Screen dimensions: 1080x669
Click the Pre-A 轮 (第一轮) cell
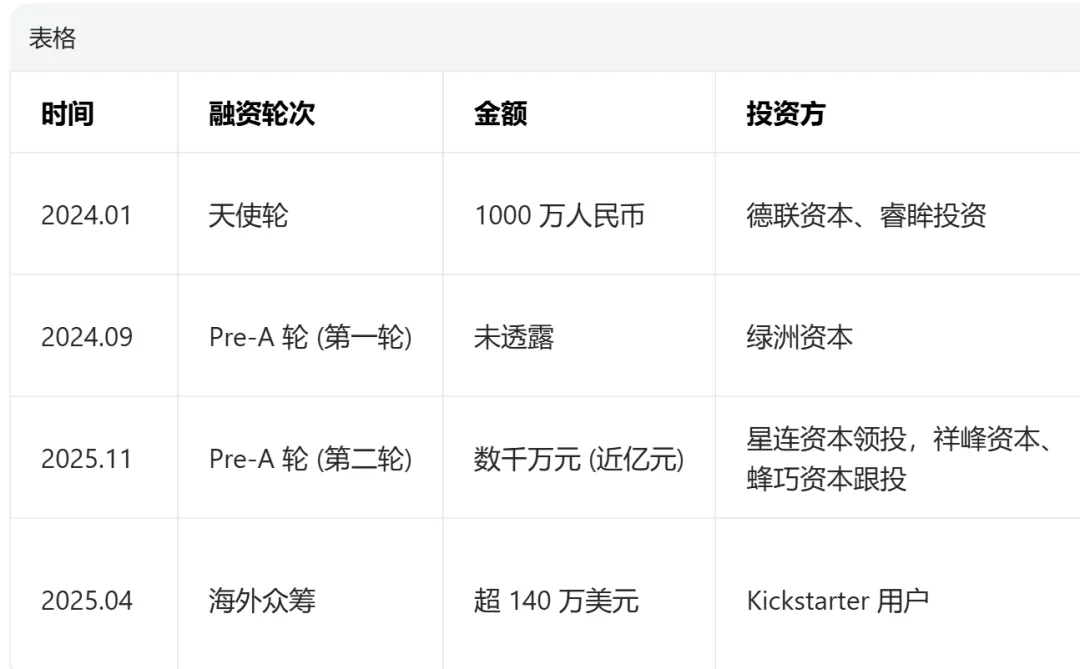click(x=311, y=338)
